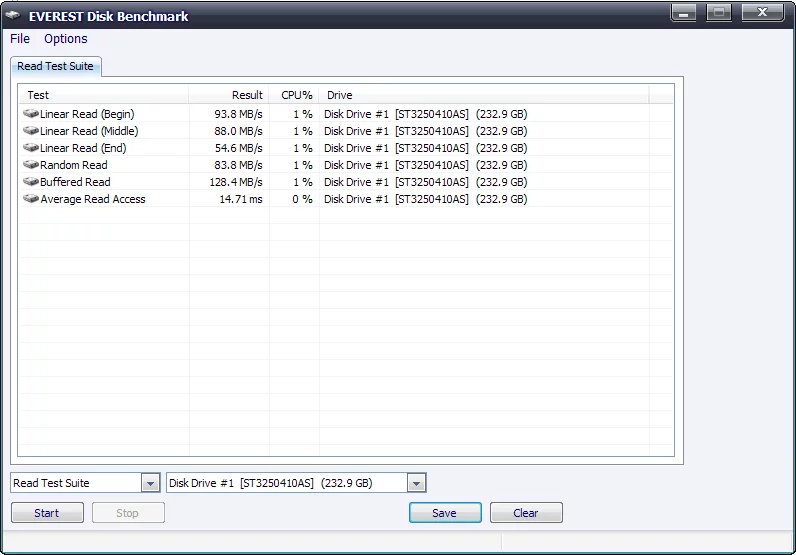Screen dimensions: 796x555
Task: Click the disk icon beside Linear Read (End)
Action: pos(31,148)
